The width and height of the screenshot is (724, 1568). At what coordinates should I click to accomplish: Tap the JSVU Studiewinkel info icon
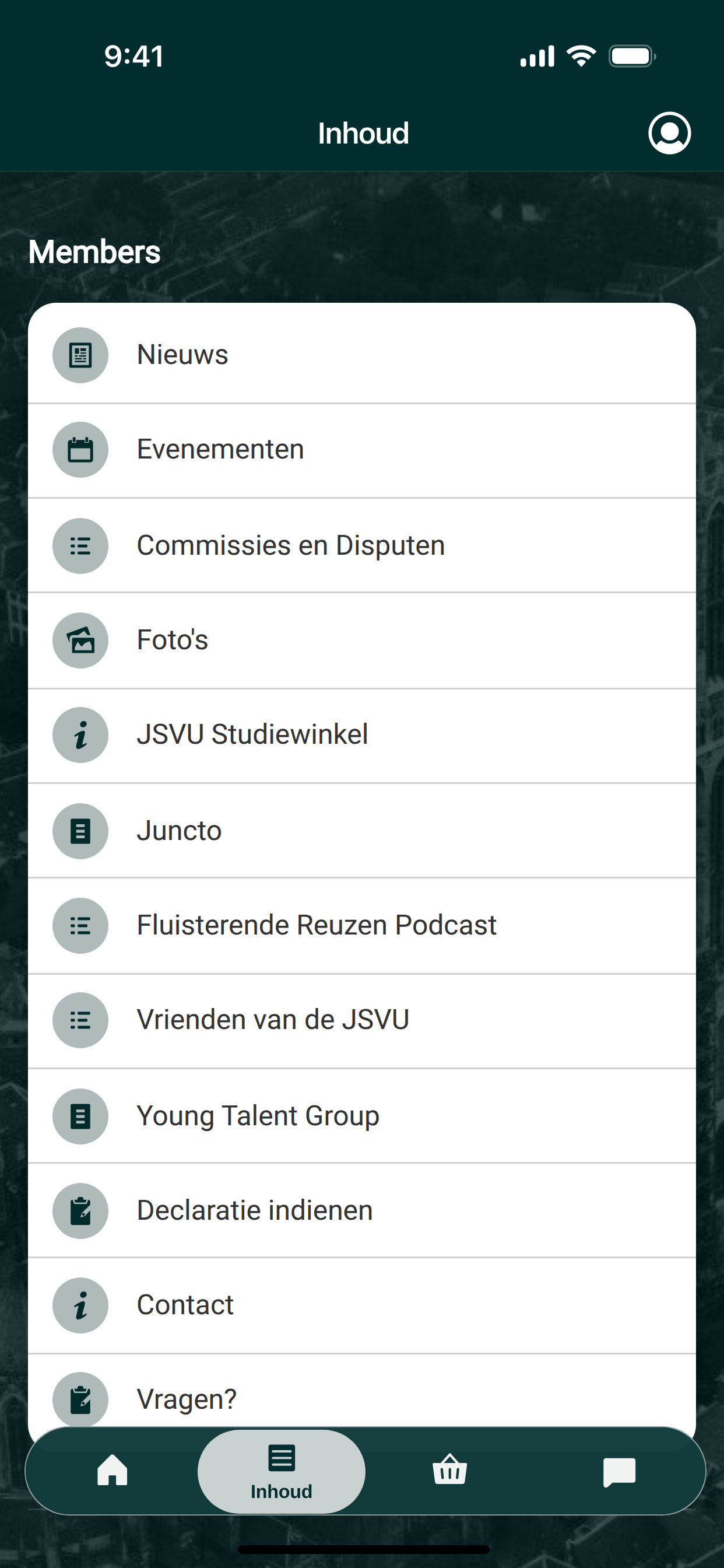point(80,734)
